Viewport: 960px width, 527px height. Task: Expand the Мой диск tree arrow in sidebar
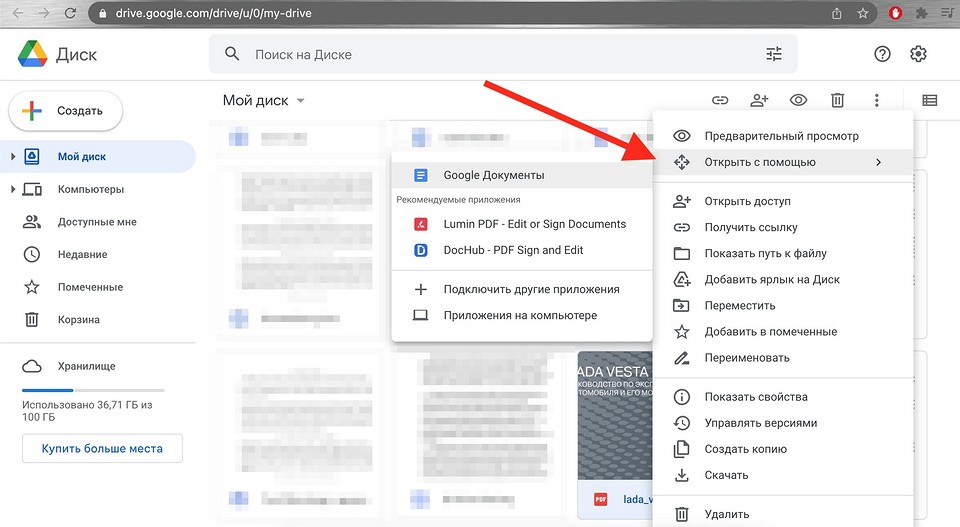click(x=13, y=157)
